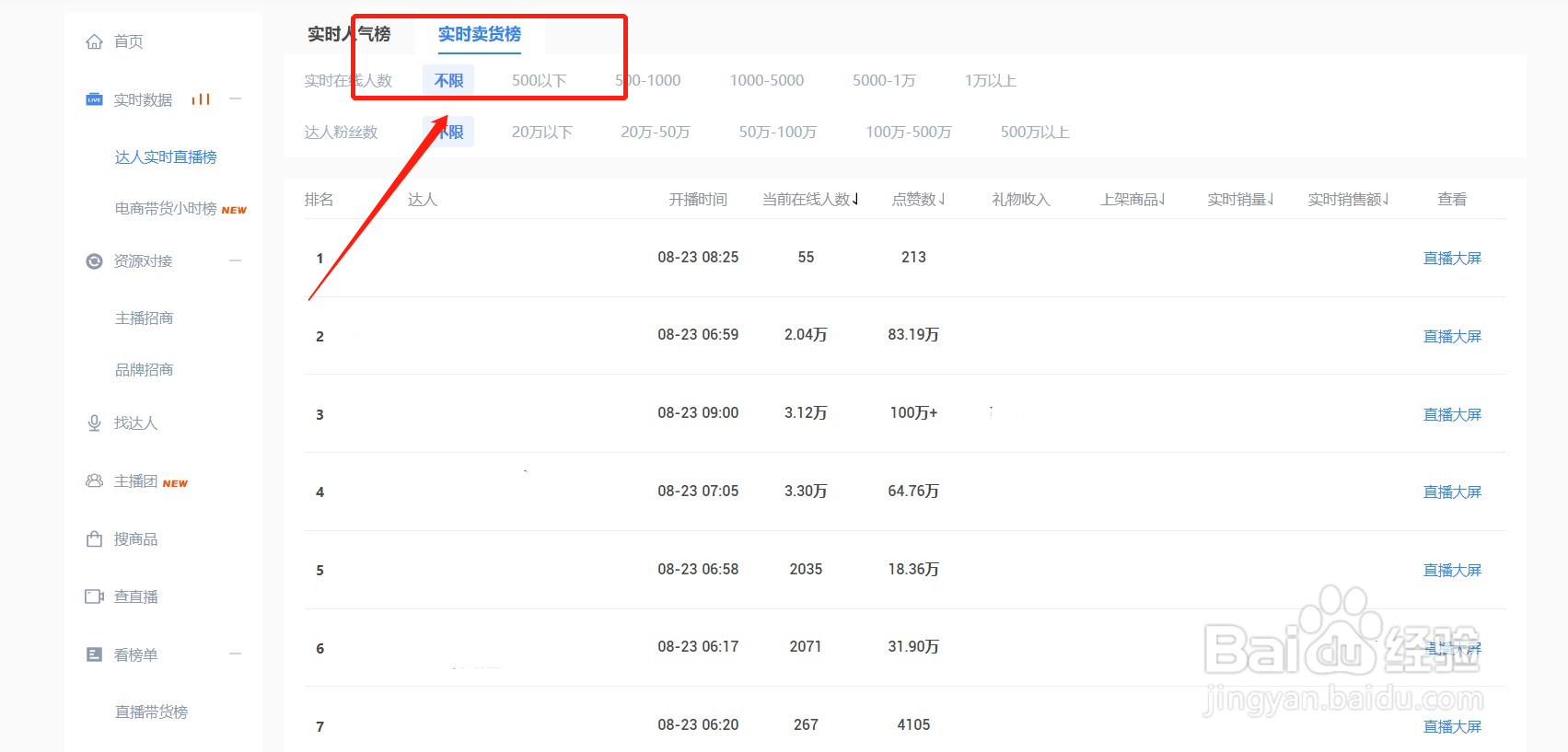Click the shopping bag icon beside 搜商品

pyautogui.click(x=94, y=538)
